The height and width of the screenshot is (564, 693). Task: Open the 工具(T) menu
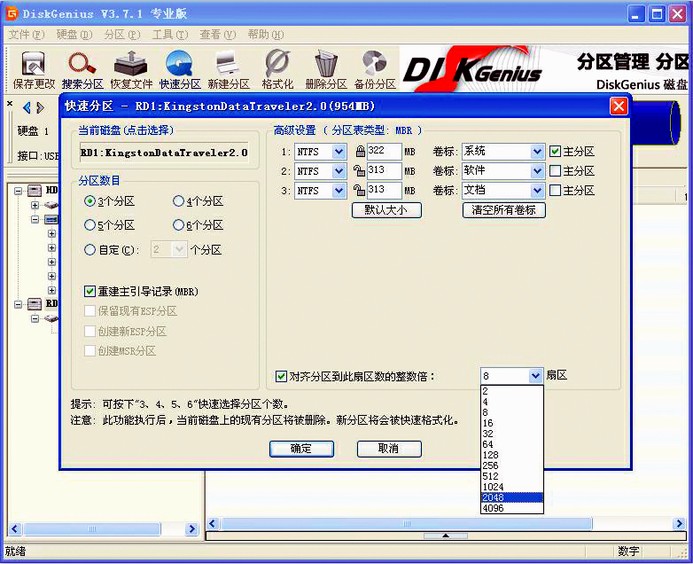pos(170,34)
